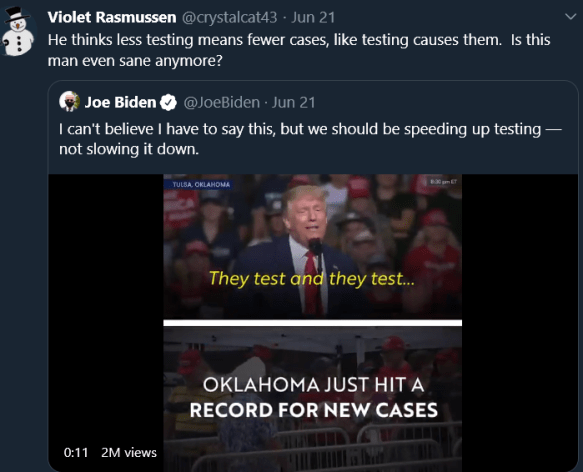Click the 0:11 video duration label
The image size is (583, 472).
click(76, 452)
